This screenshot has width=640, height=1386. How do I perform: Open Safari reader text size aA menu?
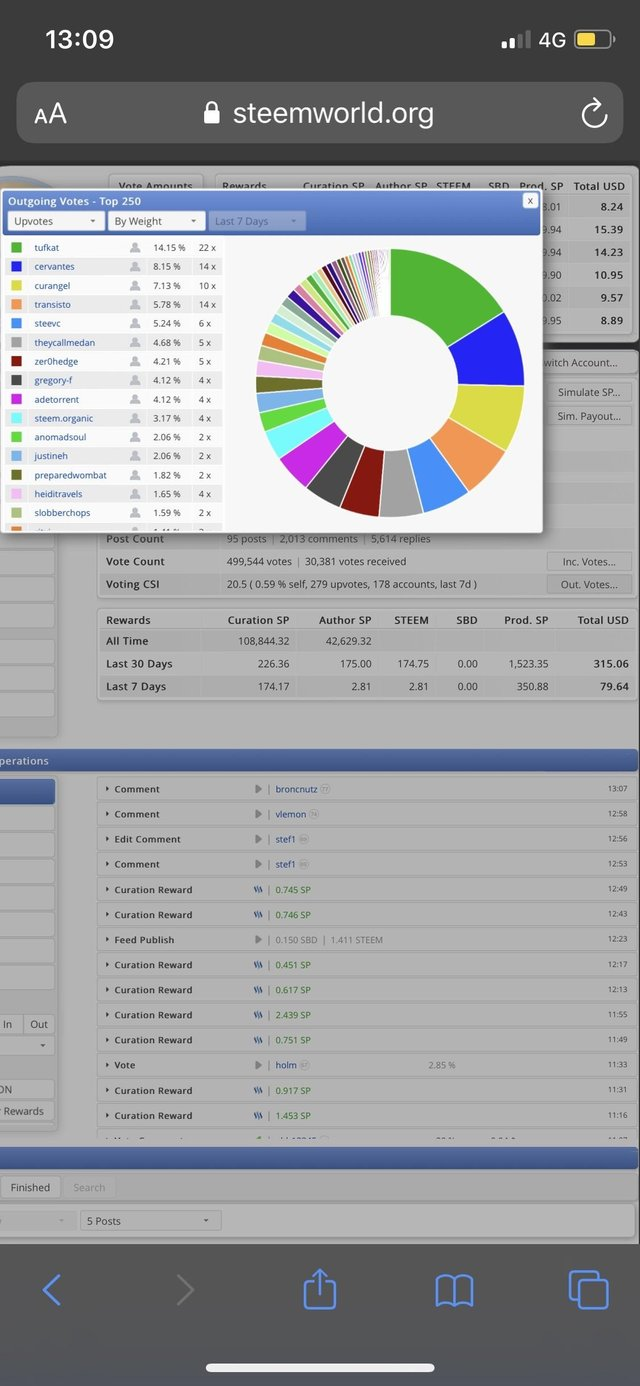click(51, 114)
